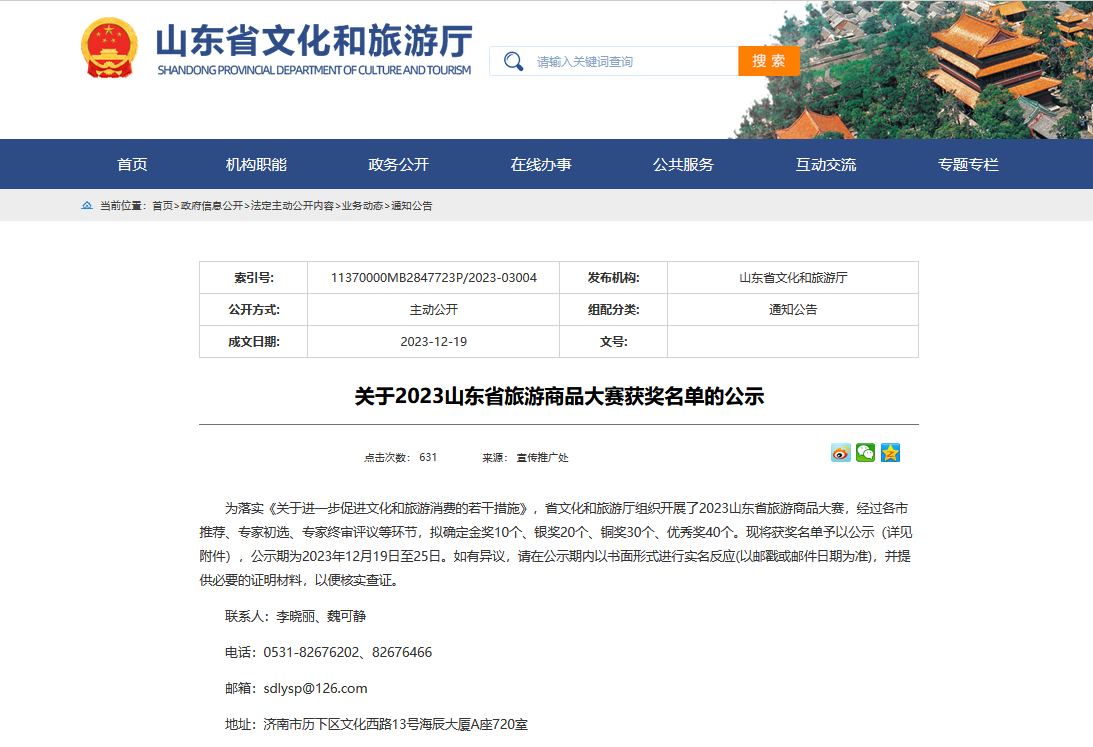Go to 业务动态 in breadcrumb
Viewport: 1093px width, 747px height.
[362, 206]
